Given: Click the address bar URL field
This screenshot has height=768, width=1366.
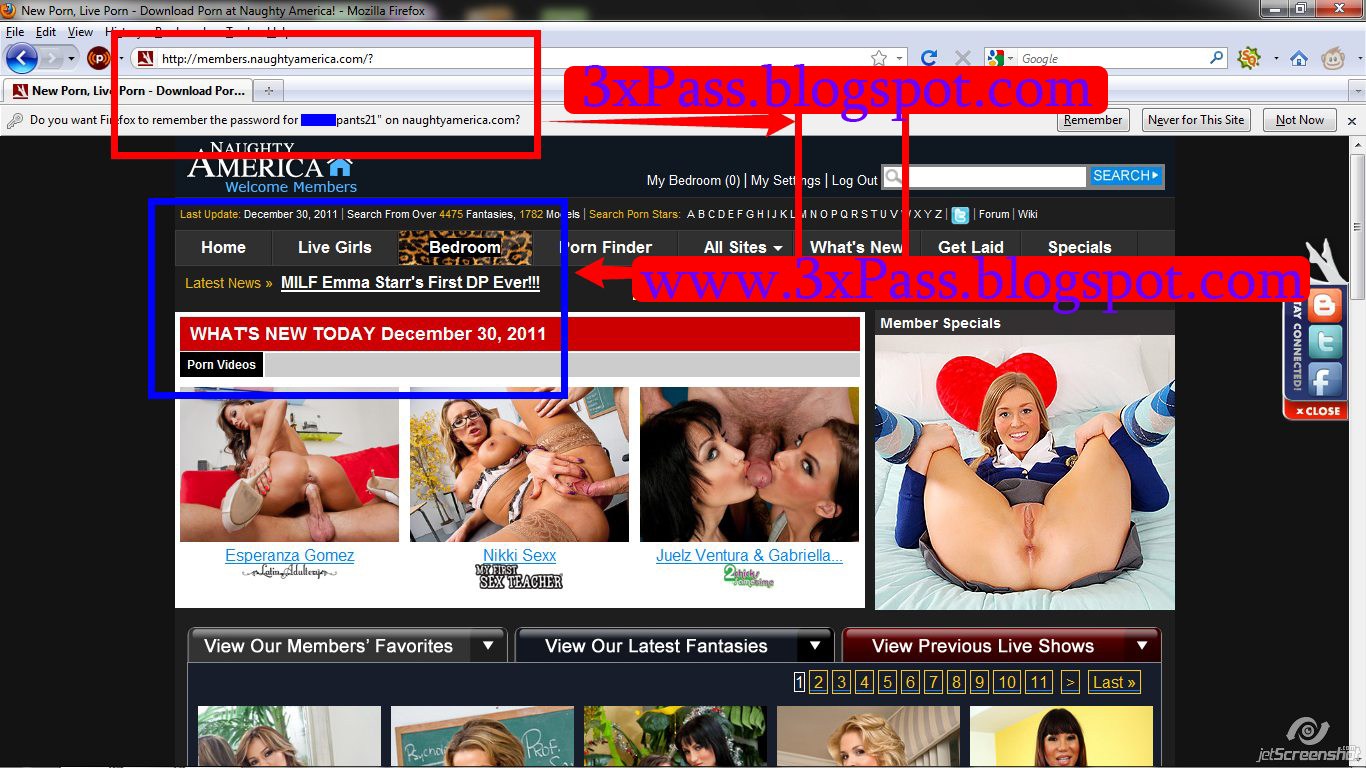Looking at the screenshot, I should (500, 59).
